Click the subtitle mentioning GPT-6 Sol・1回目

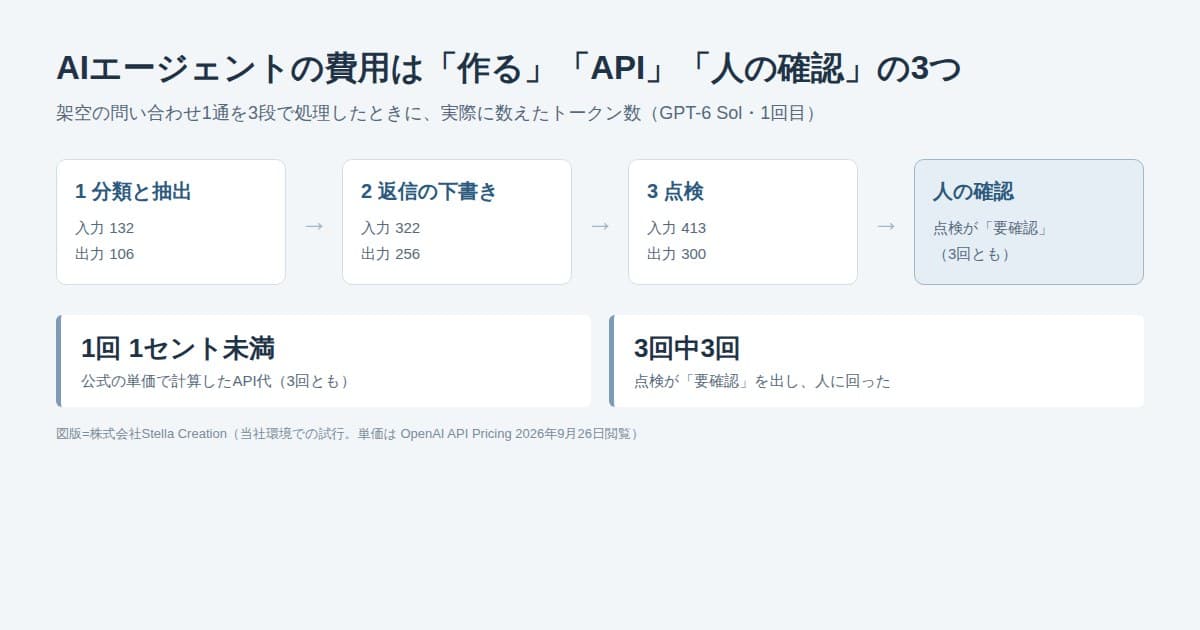tap(439, 113)
